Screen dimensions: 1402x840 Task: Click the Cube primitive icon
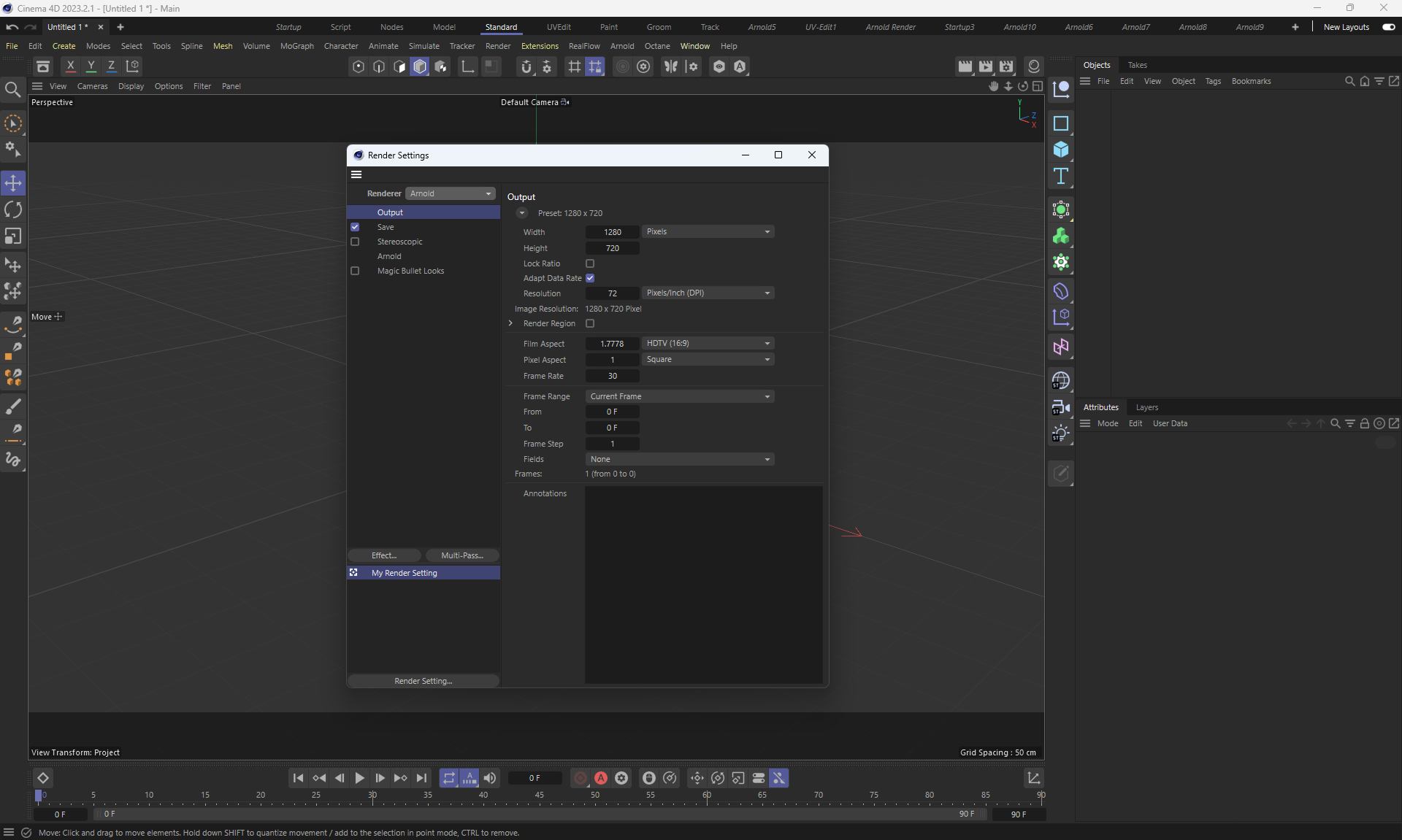coord(1061,150)
